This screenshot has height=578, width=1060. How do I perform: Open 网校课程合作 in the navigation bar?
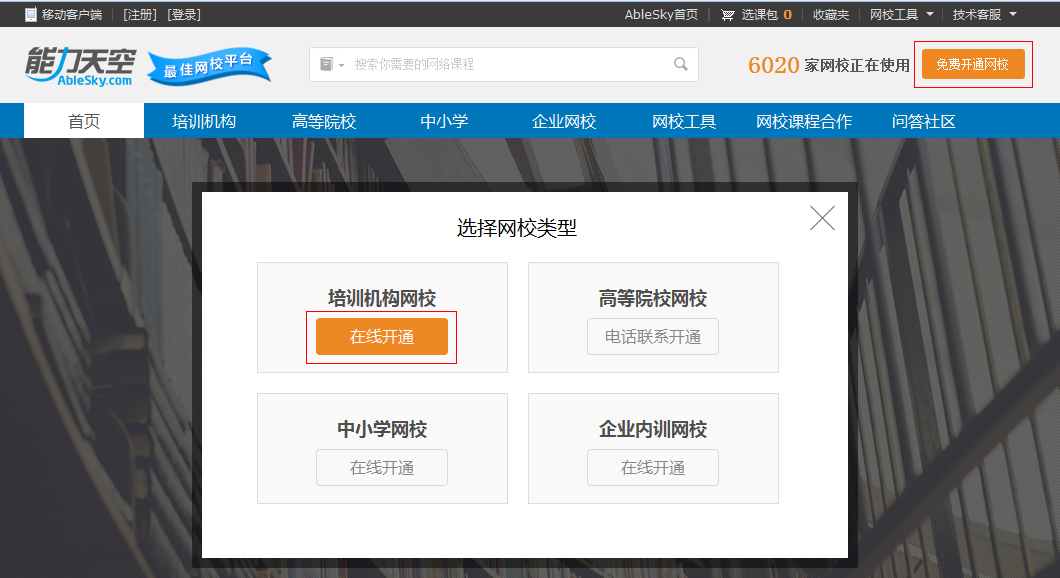coord(804,122)
